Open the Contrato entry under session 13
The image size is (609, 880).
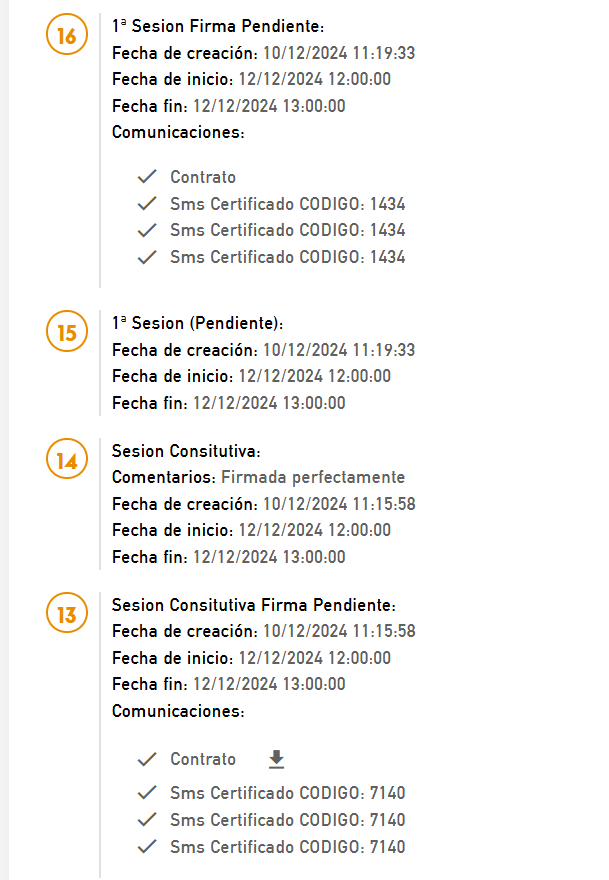coord(203,760)
